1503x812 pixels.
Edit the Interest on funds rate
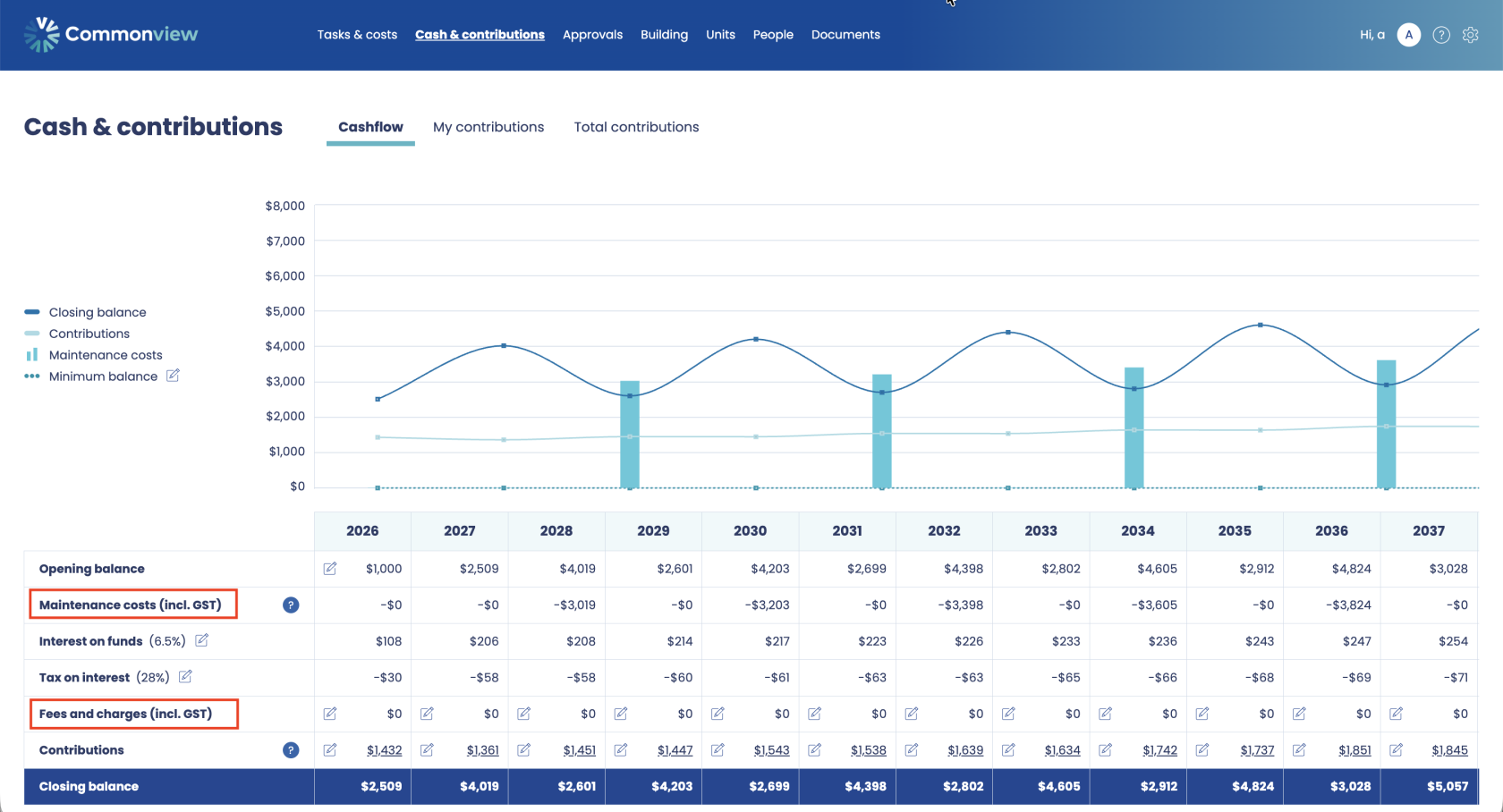(x=202, y=640)
